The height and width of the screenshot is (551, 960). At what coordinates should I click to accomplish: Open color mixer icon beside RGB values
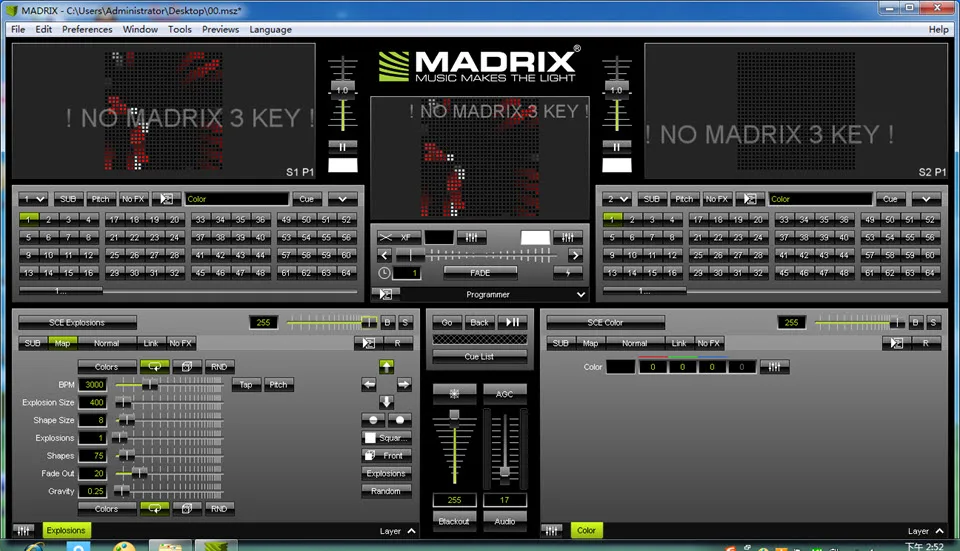coord(774,367)
